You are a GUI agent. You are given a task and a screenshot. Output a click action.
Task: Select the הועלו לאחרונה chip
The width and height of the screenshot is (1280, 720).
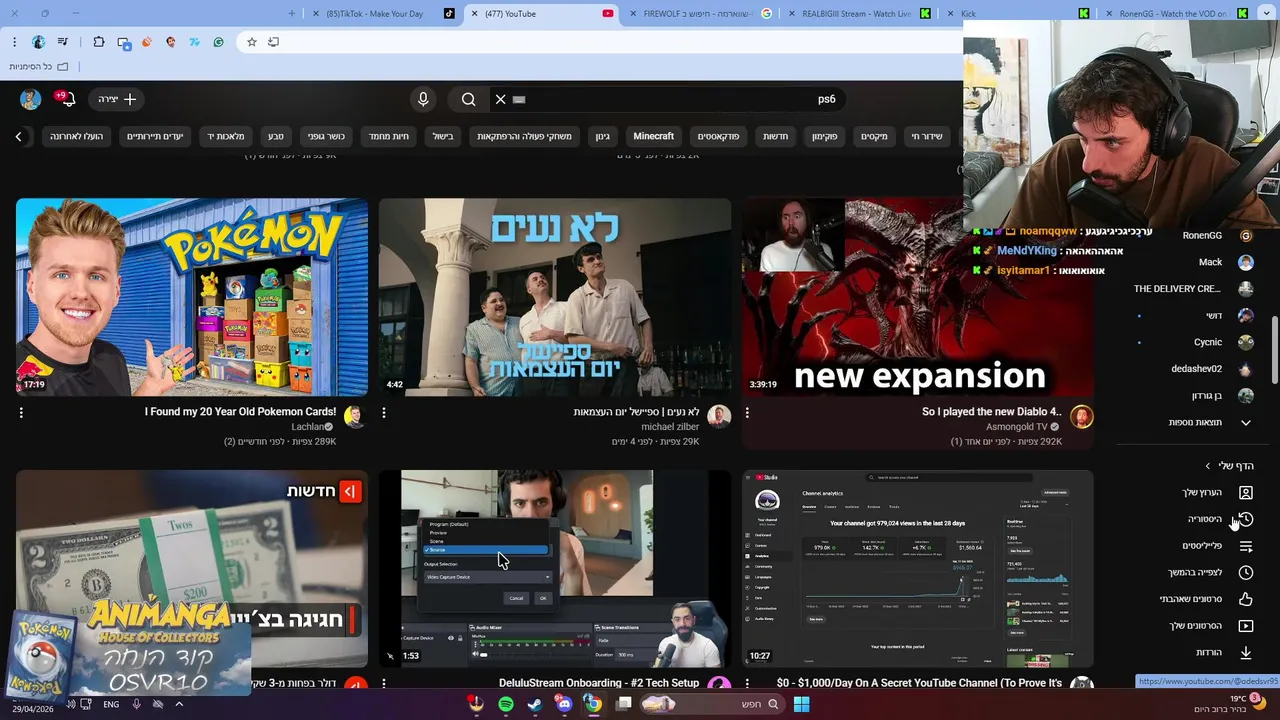coord(77,136)
